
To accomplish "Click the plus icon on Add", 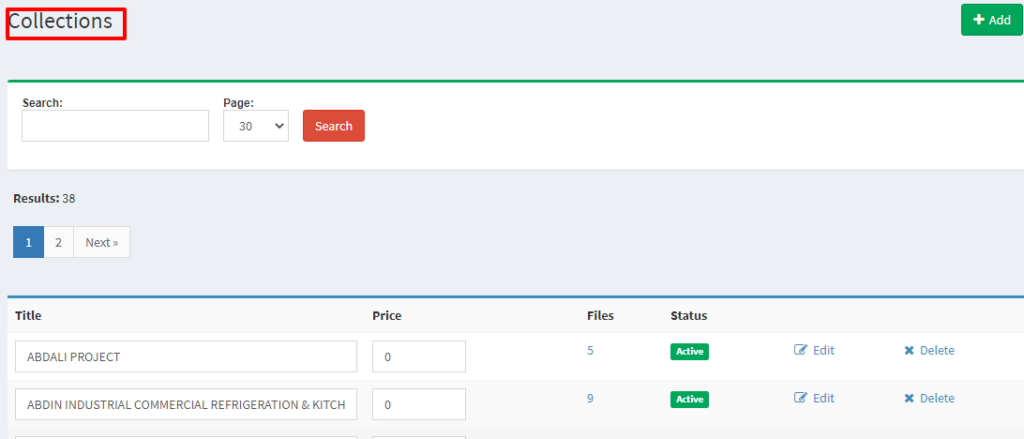I will coord(978,20).
